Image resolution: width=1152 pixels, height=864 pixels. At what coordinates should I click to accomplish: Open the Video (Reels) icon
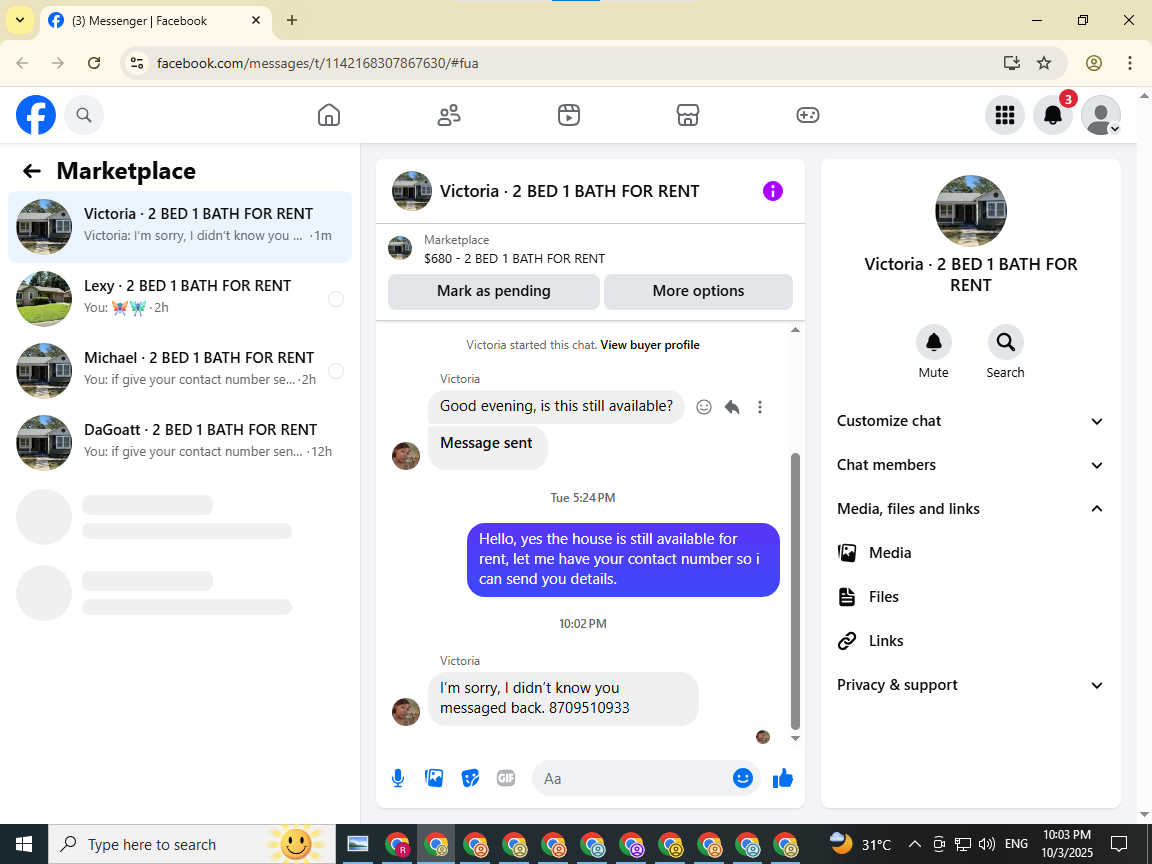pos(569,115)
